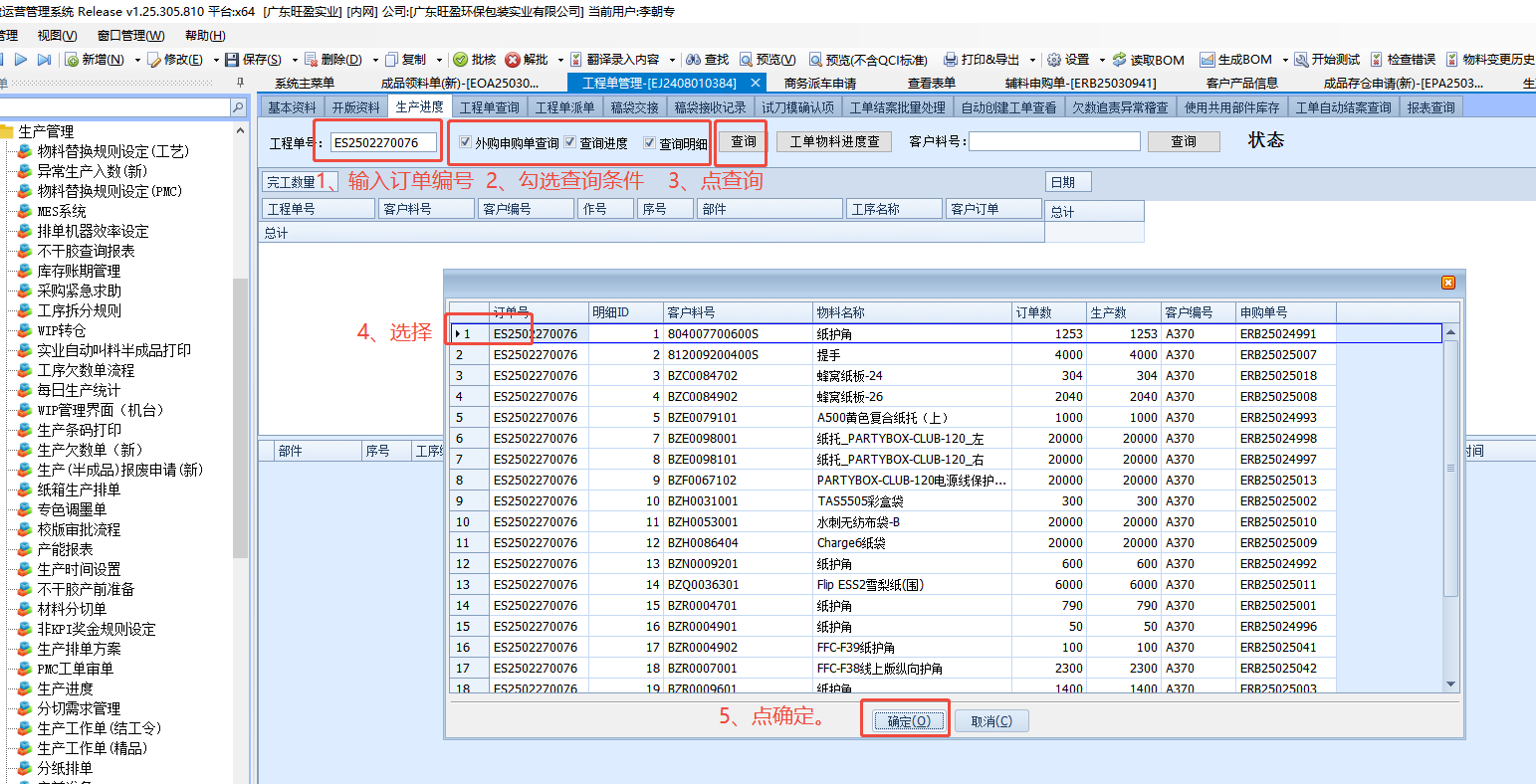Viewport: 1536px width, 784px height.
Task: Open the 辅料申购单-[ERB25030941] tab
Action: click(1080, 84)
